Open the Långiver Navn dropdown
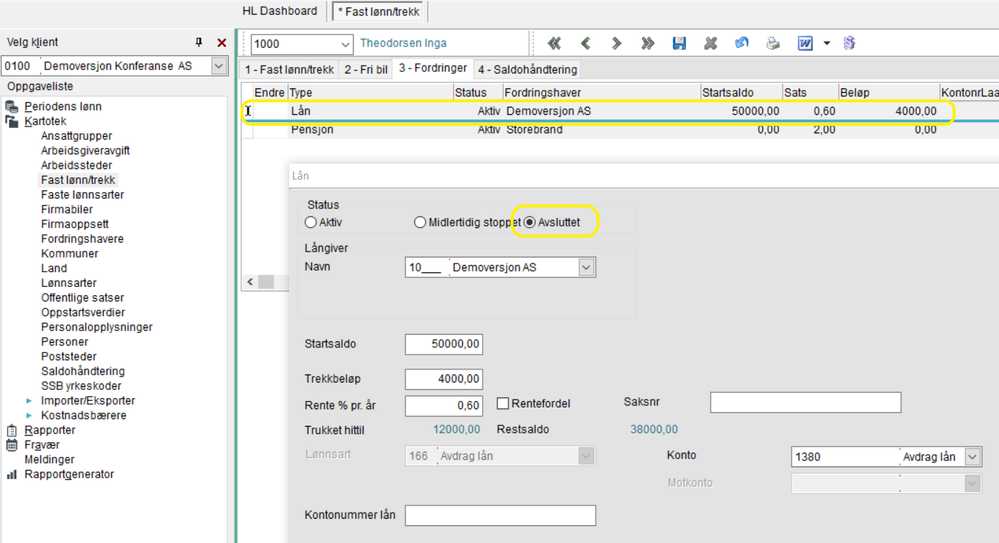999x543 pixels. point(587,268)
